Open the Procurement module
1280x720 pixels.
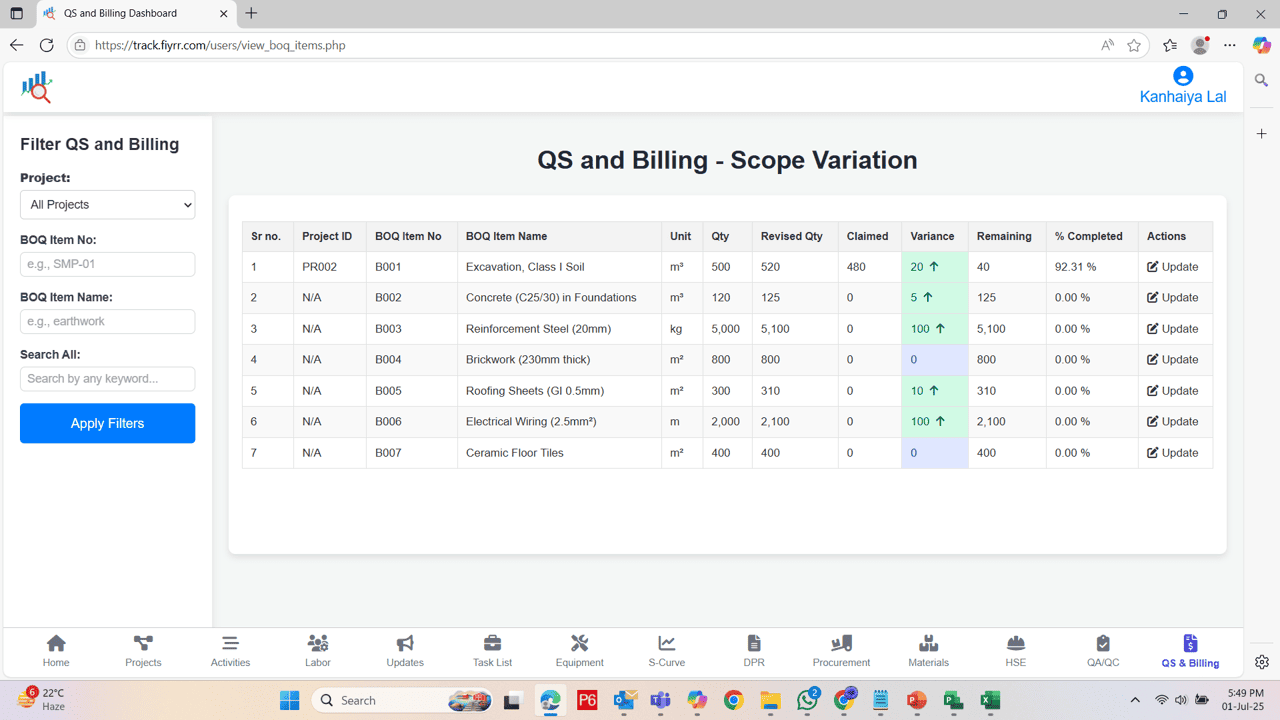(x=841, y=650)
